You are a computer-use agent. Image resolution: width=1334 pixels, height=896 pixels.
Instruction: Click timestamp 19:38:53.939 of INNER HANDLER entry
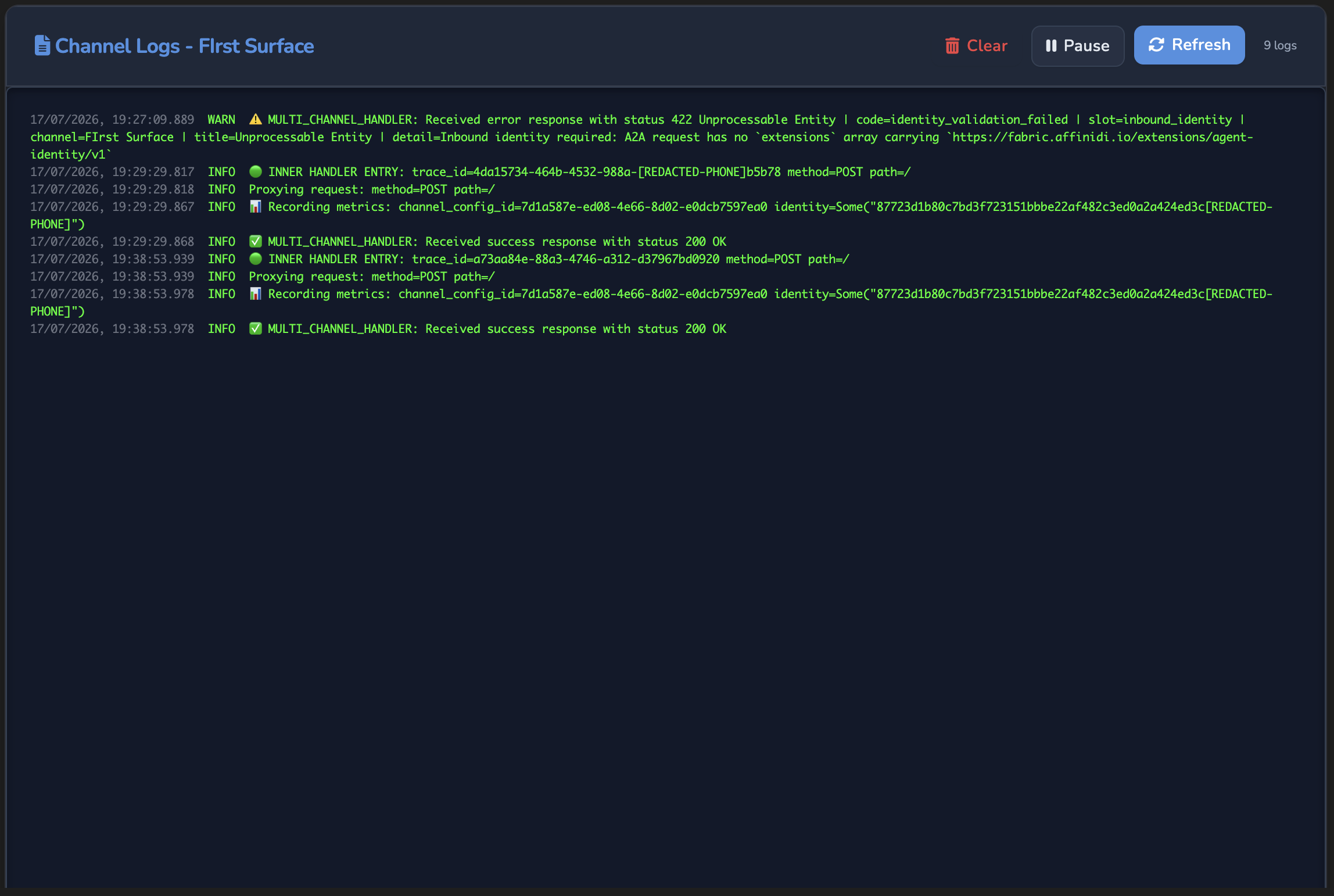(112, 259)
